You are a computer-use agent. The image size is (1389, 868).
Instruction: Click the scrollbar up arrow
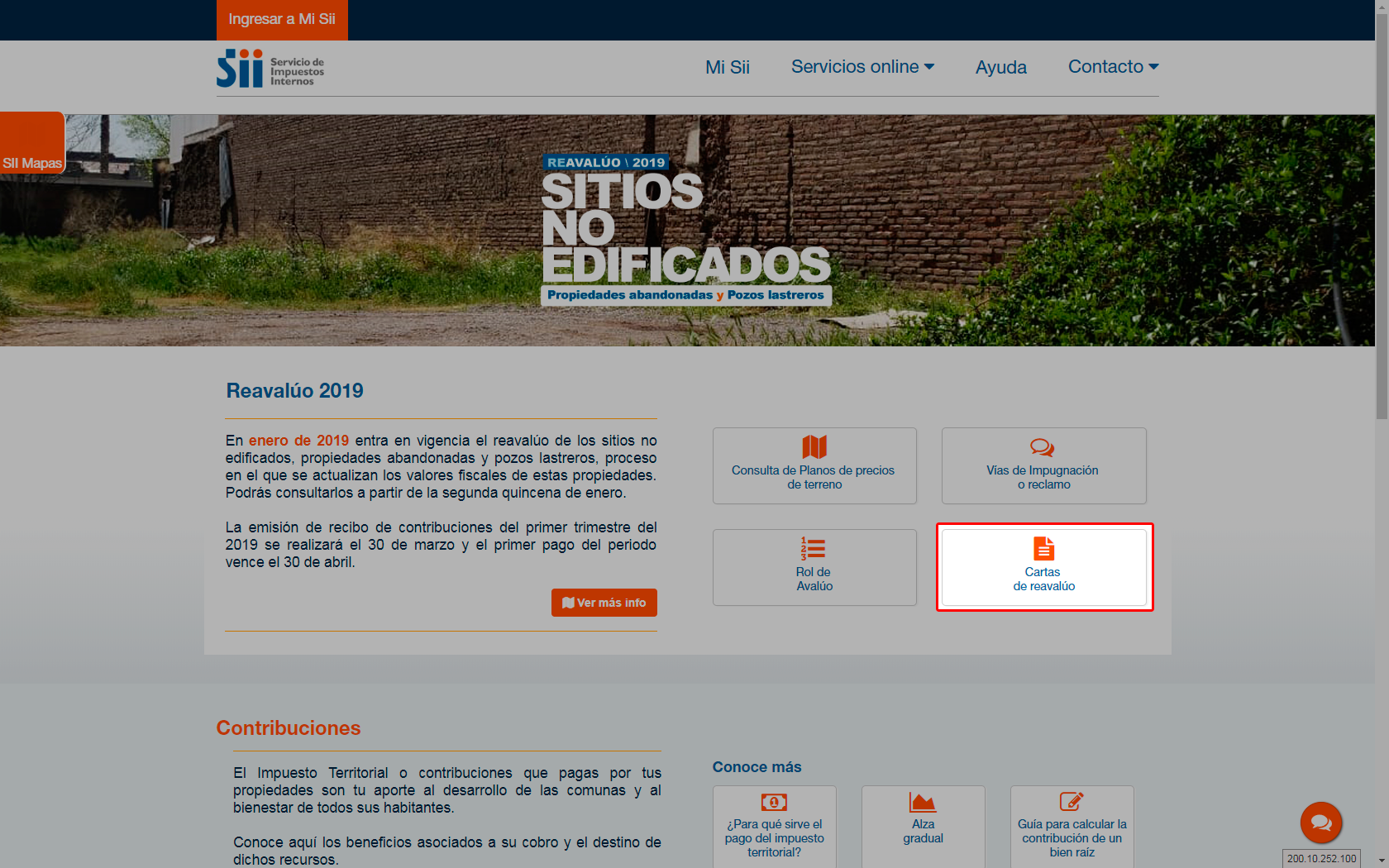click(1382, 6)
